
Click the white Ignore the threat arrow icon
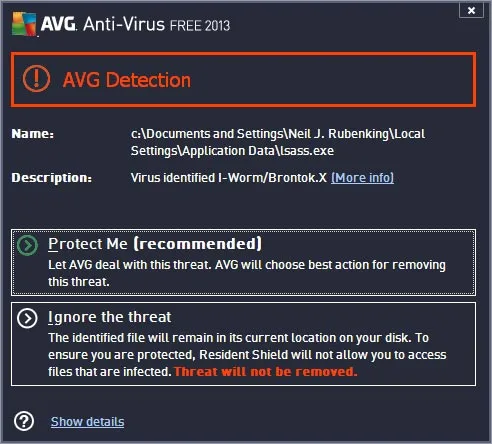pyautogui.click(x=27, y=318)
